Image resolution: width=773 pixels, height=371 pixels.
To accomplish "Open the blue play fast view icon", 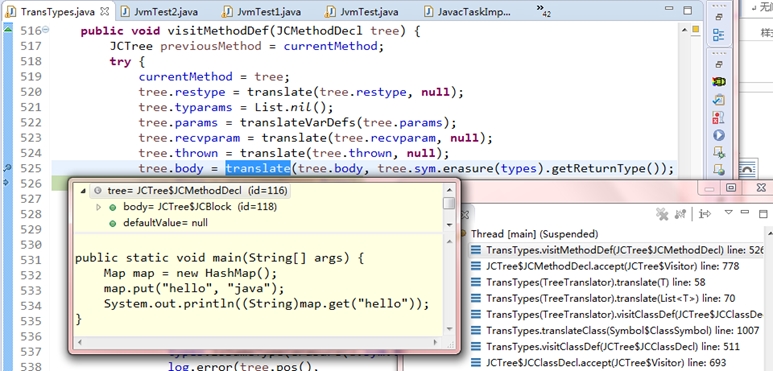I will click(x=719, y=135).
